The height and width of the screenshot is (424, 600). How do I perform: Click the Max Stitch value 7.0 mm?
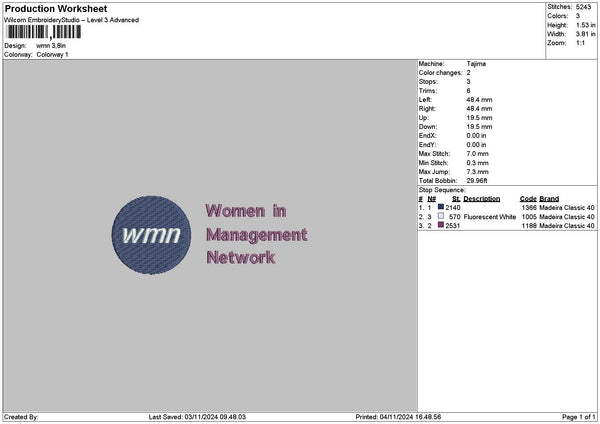click(478, 154)
